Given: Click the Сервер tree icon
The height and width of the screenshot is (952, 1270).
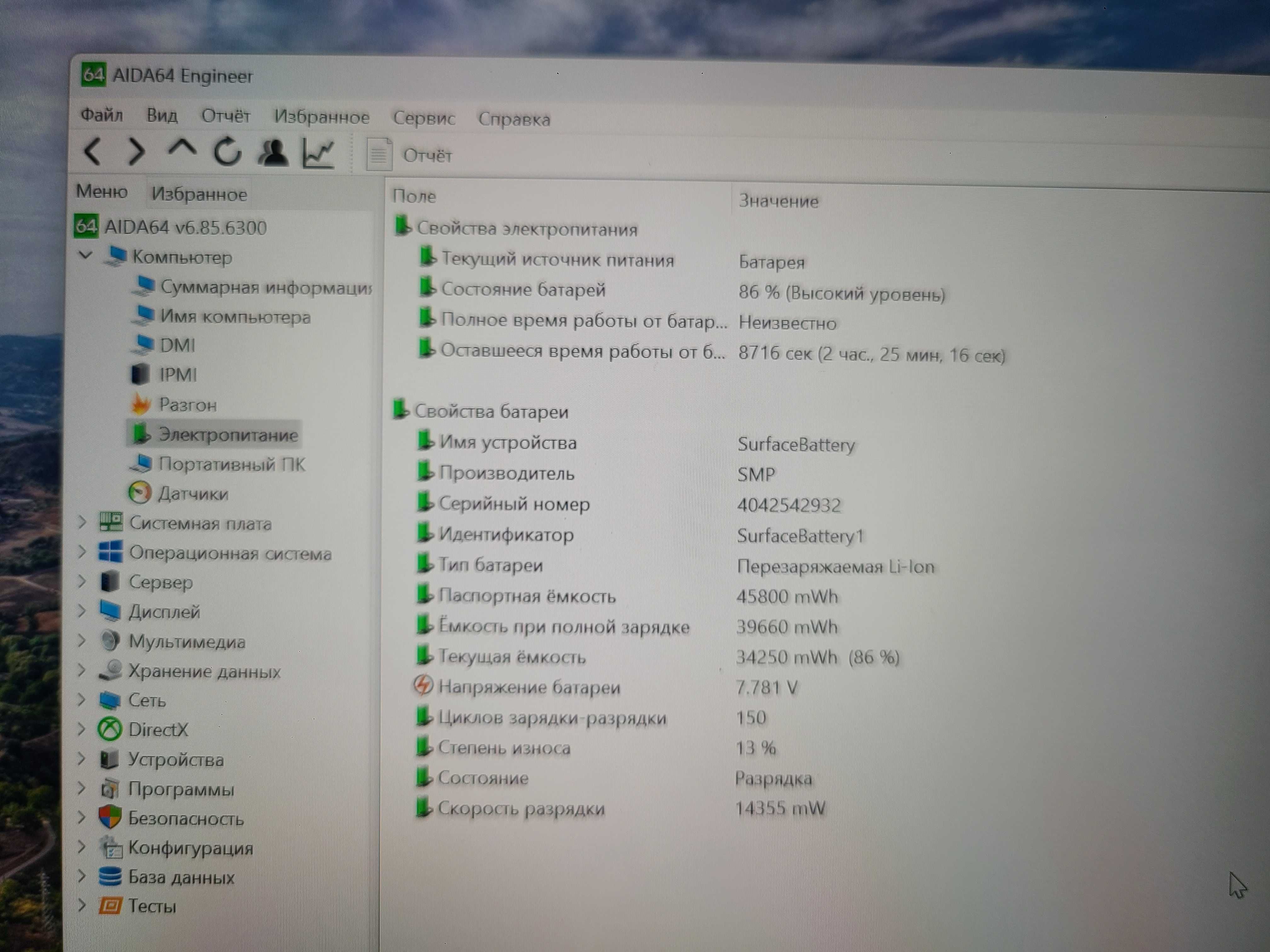Looking at the screenshot, I should (x=109, y=581).
